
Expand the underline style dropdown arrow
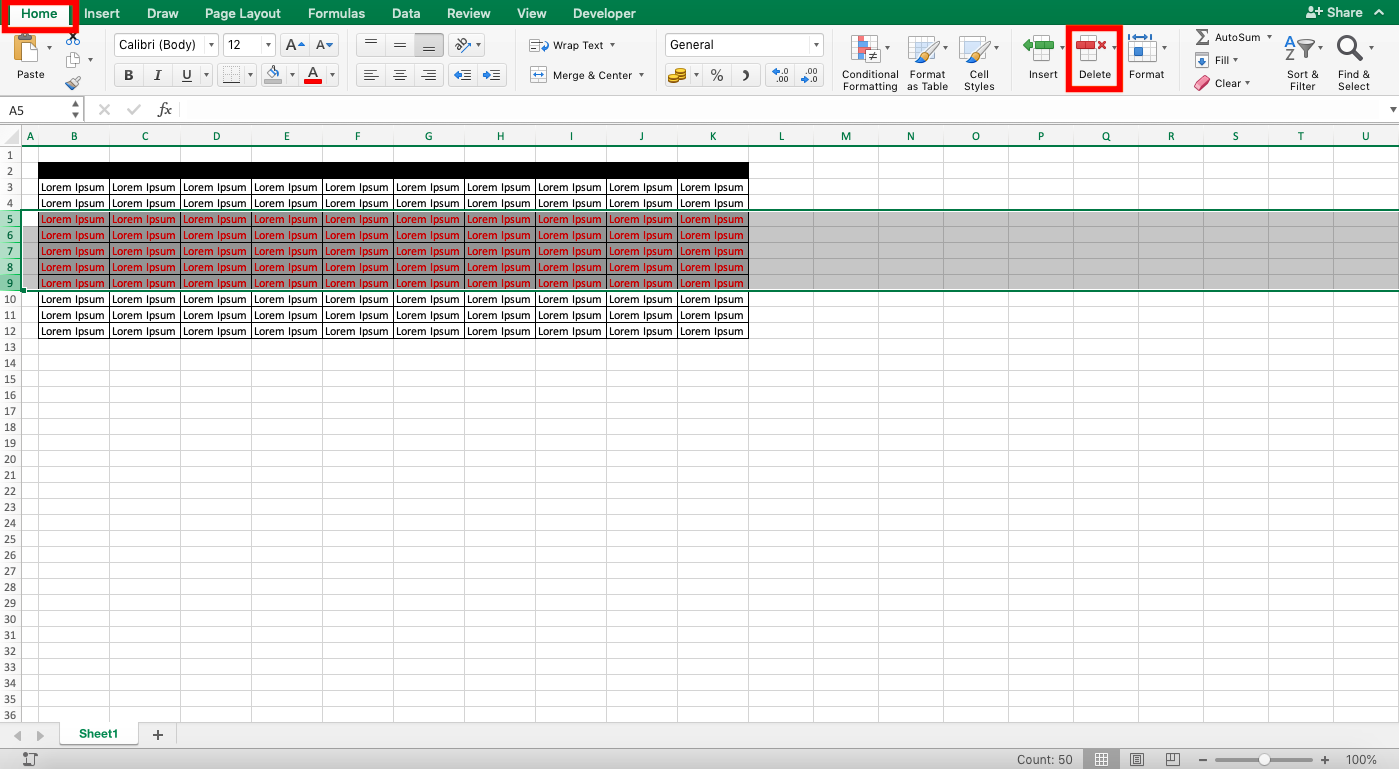click(x=206, y=75)
